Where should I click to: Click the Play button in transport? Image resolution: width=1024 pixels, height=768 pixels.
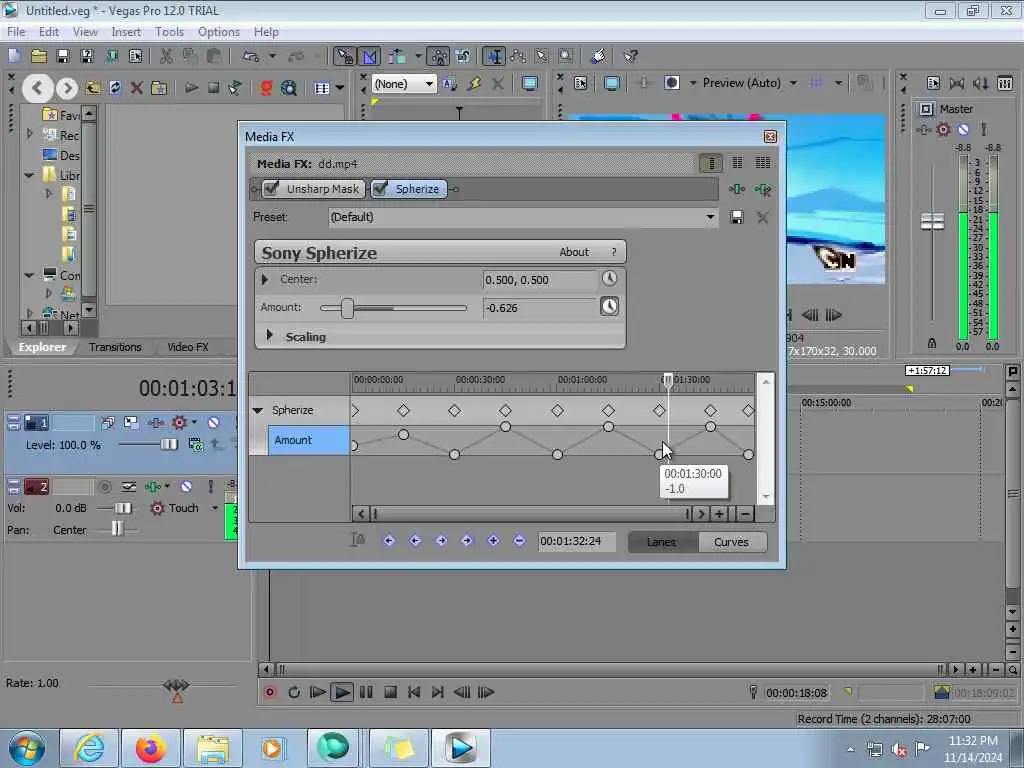tap(342, 692)
